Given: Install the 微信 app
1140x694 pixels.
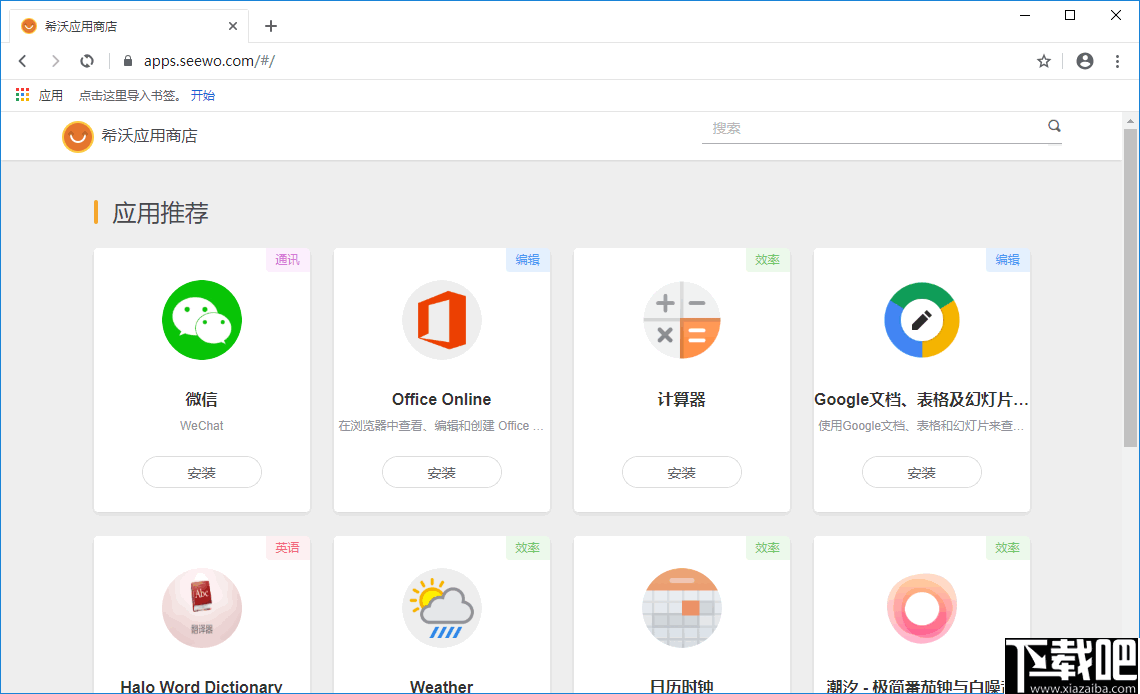Looking at the screenshot, I should [x=201, y=472].
